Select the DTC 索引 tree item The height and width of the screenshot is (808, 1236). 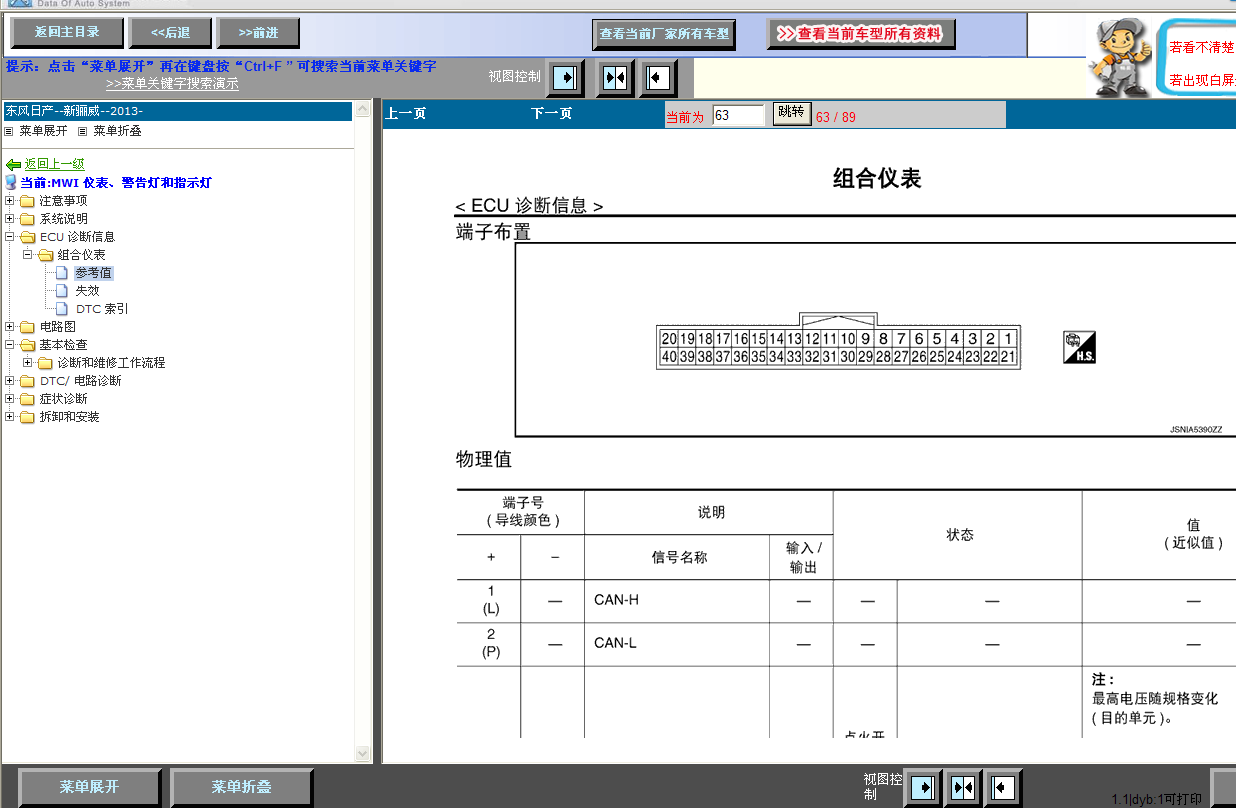point(102,309)
